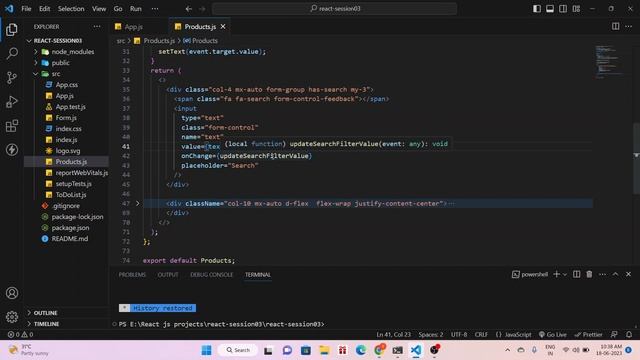Split the editor to the right

click(x=615, y=27)
